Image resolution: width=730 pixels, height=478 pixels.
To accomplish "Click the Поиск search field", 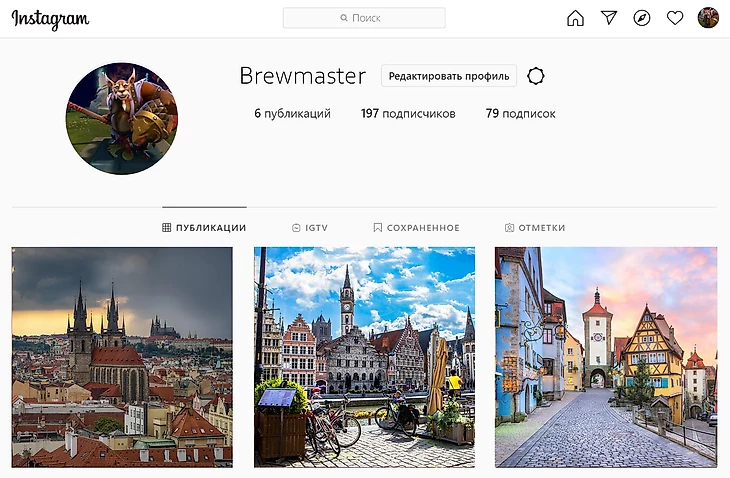I will click(364, 18).
